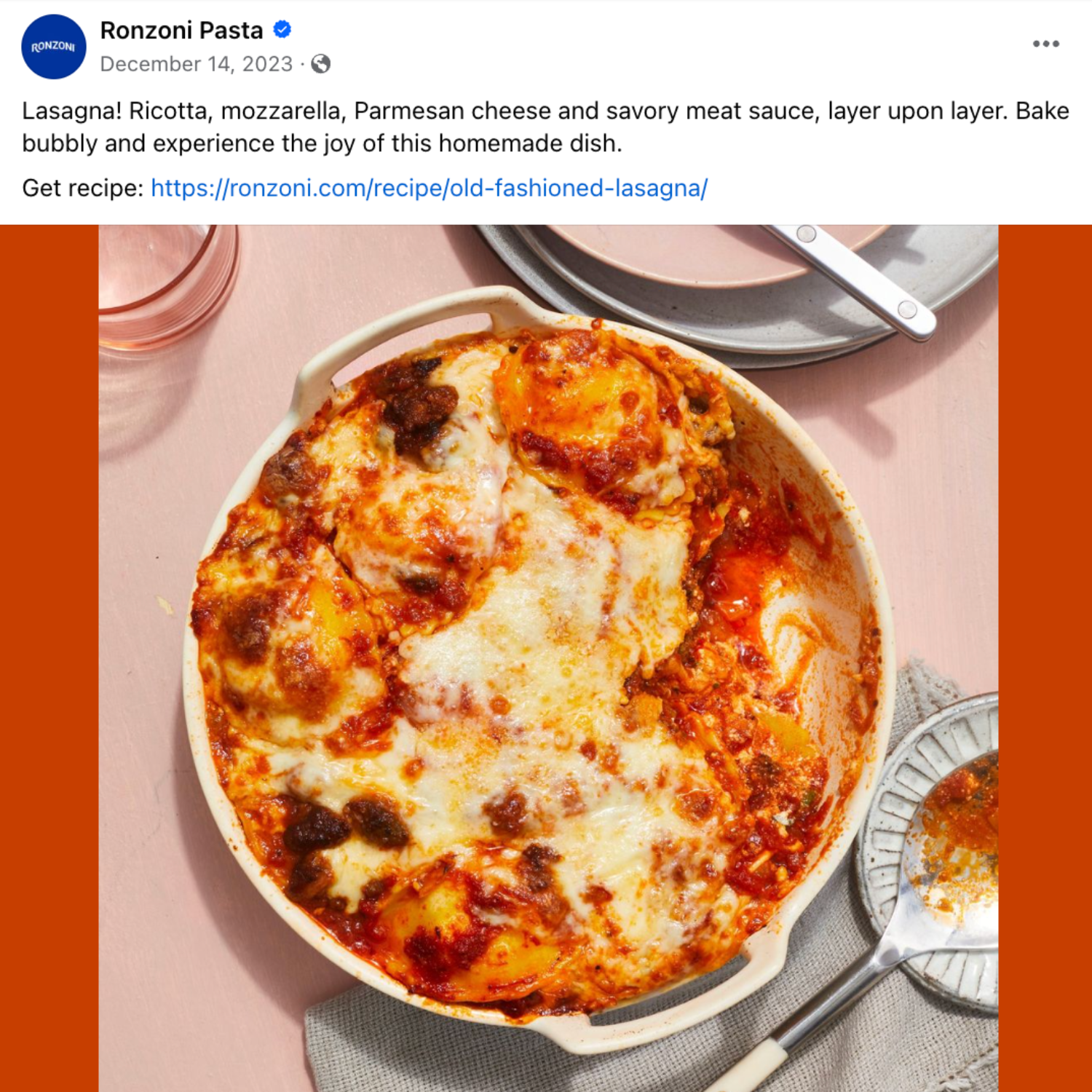Click the right orange border of the image
This screenshot has height=1092, width=1092.
point(1045,658)
